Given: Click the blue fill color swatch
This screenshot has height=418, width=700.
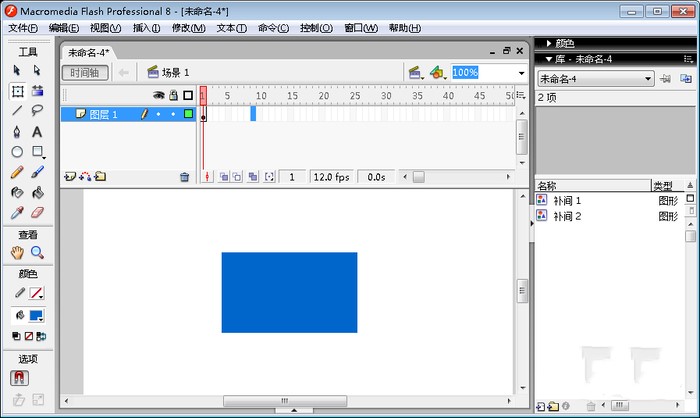Looking at the screenshot, I should pyautogui.click(x=37, y=315).
